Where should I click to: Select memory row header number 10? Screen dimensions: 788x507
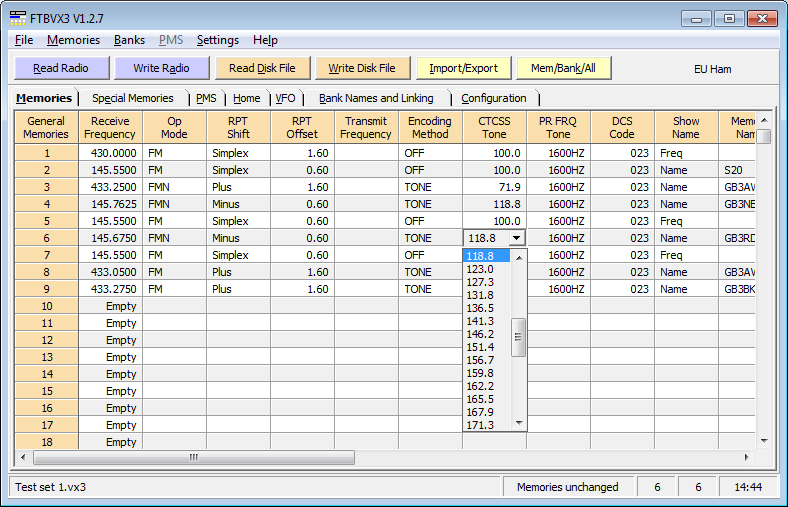pyautogui.click(x=46, y=306)
